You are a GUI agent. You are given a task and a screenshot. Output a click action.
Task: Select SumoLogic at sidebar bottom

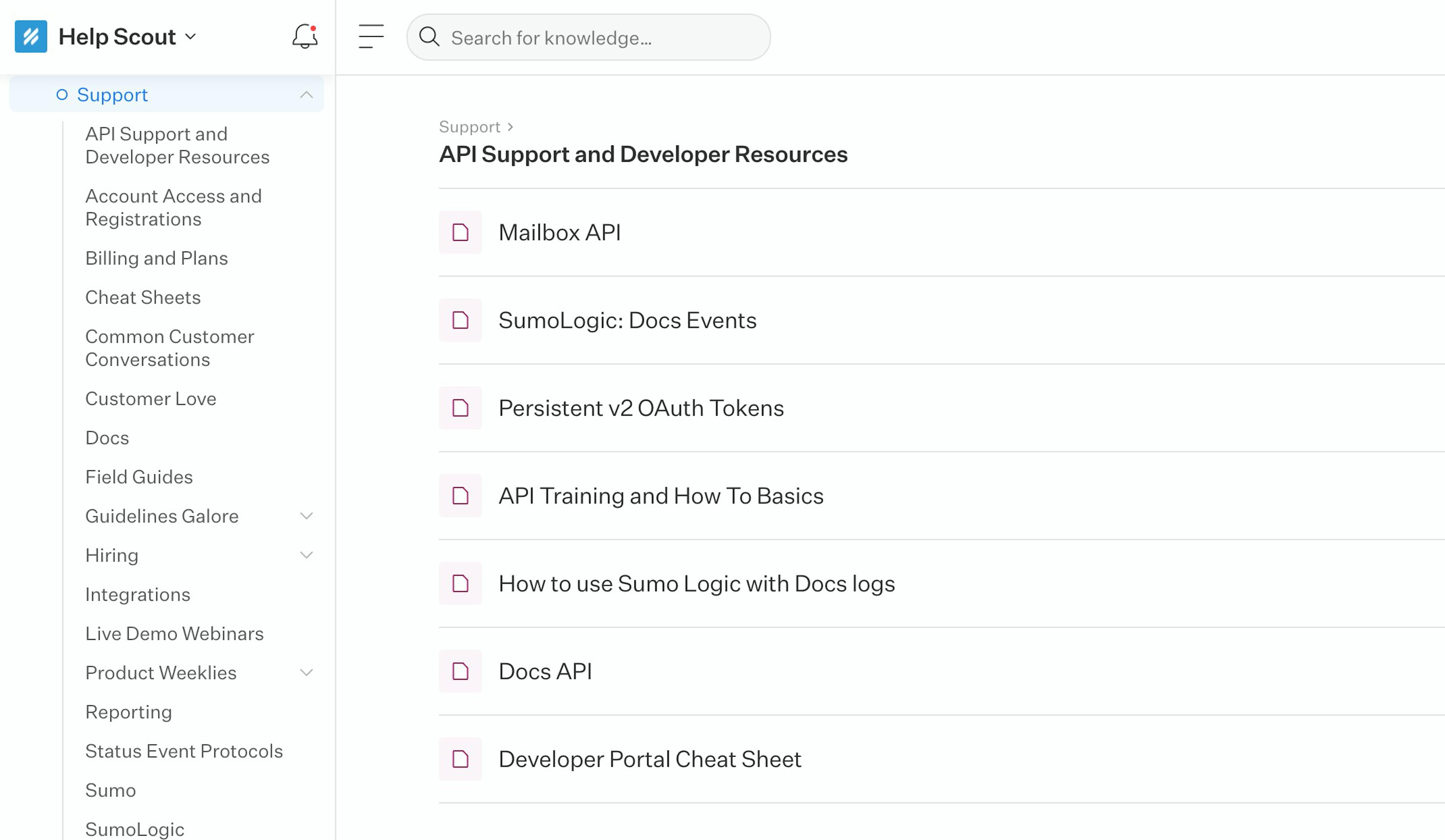pyautogui.click(x=135, y=829)
